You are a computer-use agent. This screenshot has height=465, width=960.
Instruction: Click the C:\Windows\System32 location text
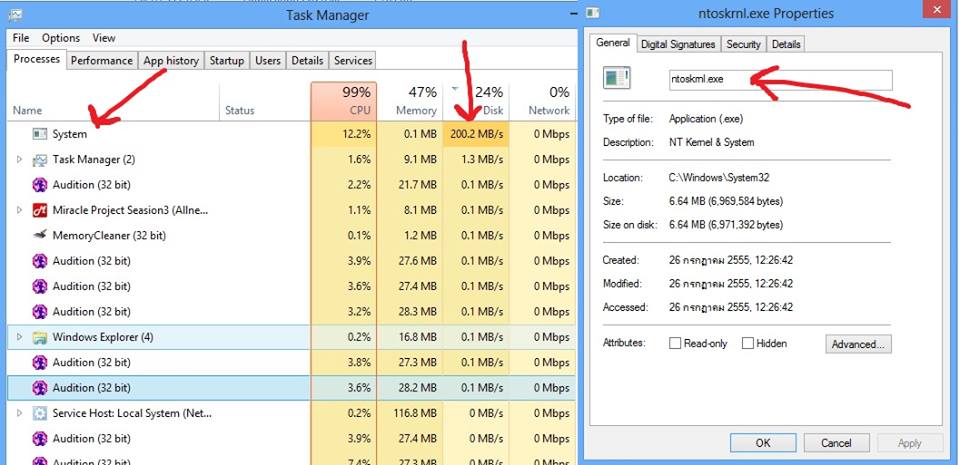[719, 178]
